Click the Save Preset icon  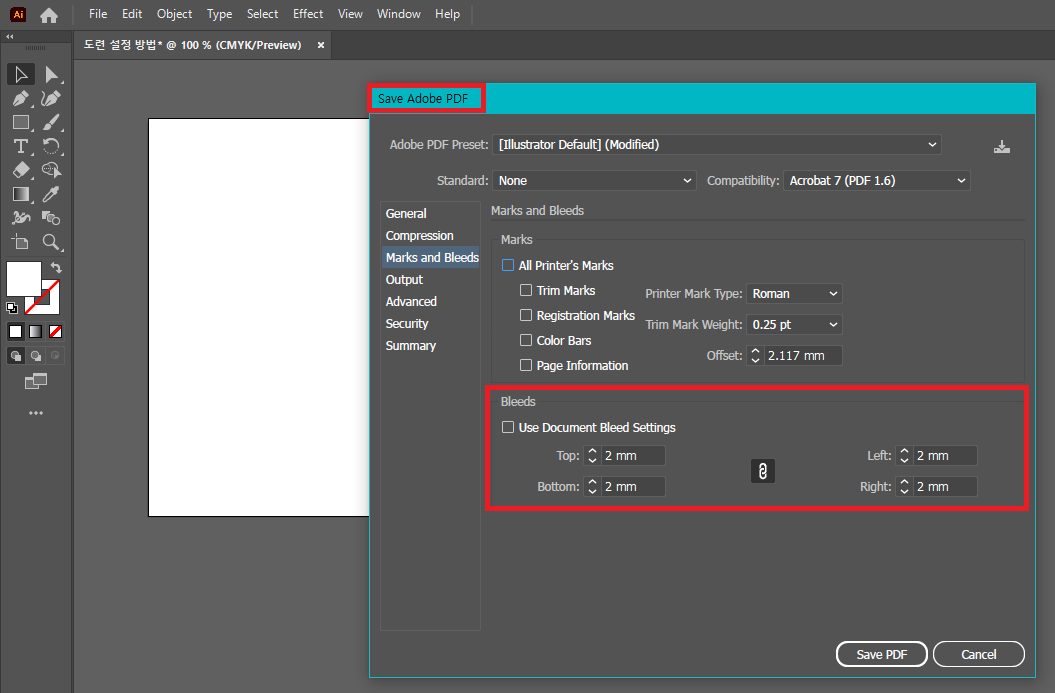(1001, 146)
